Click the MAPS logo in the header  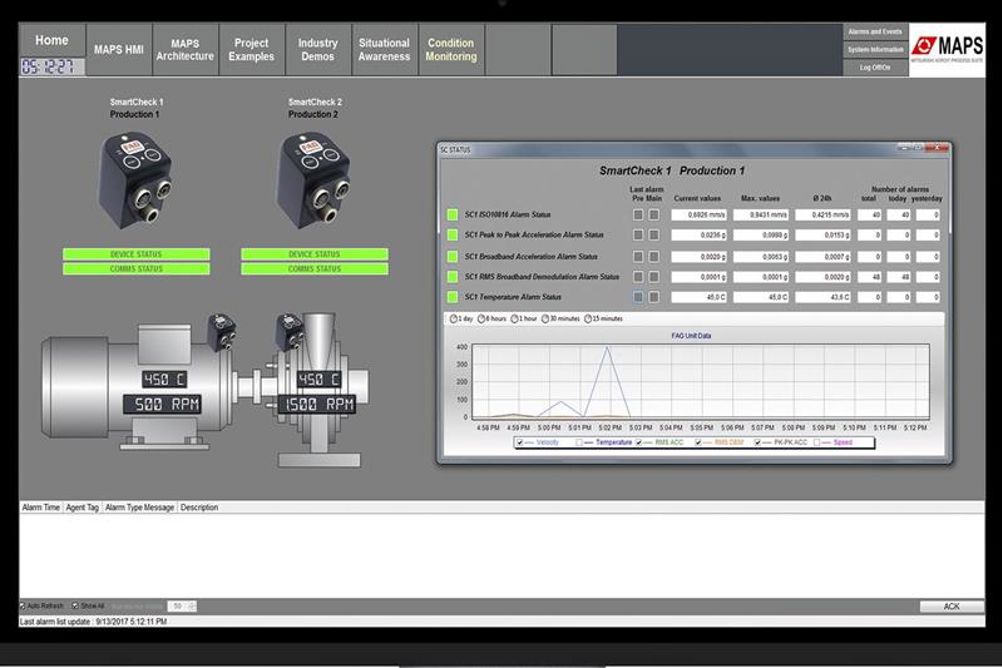[947, 50]
